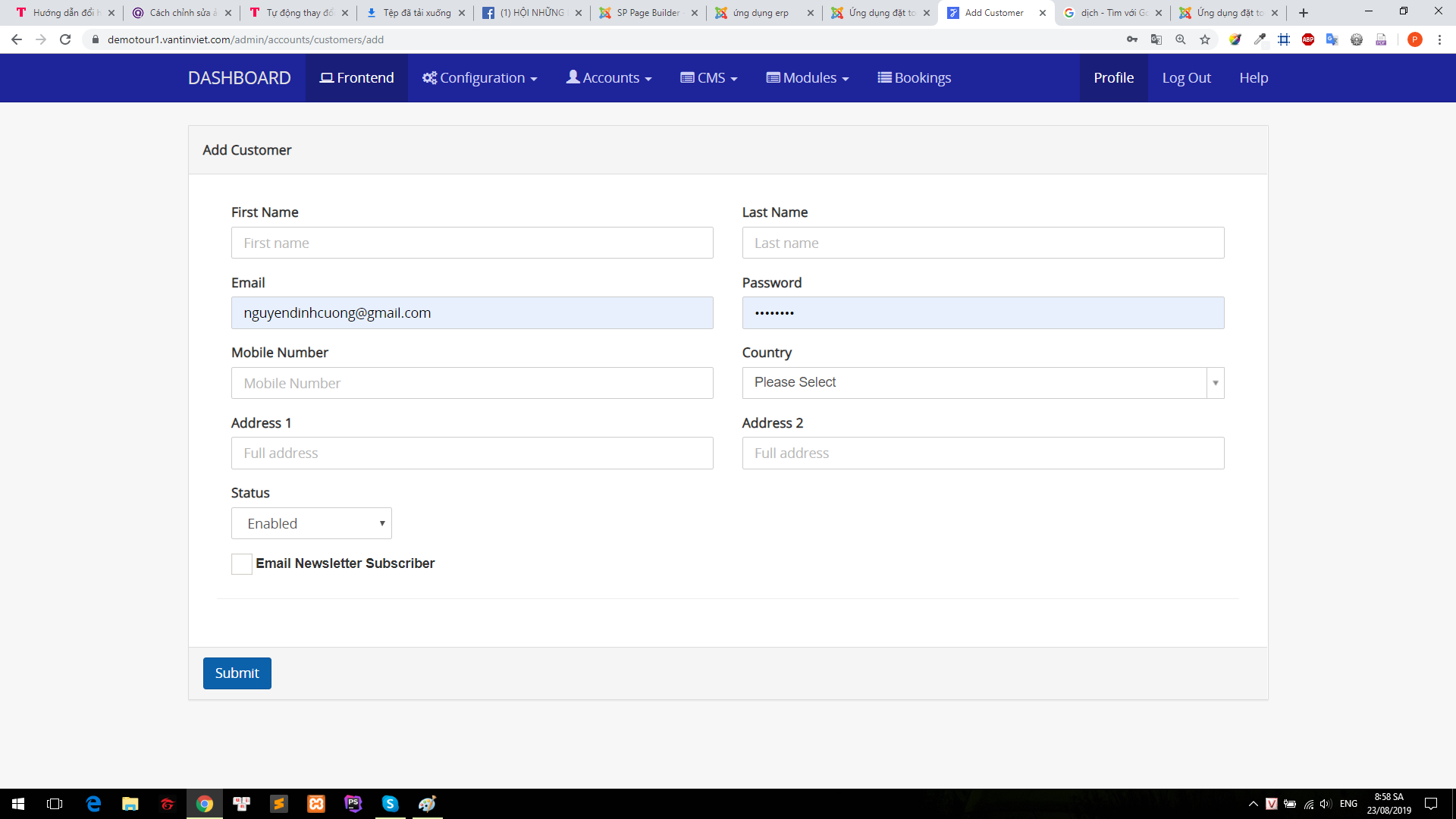
Task: Focus the First Name input field
Action: click(472, 243)
